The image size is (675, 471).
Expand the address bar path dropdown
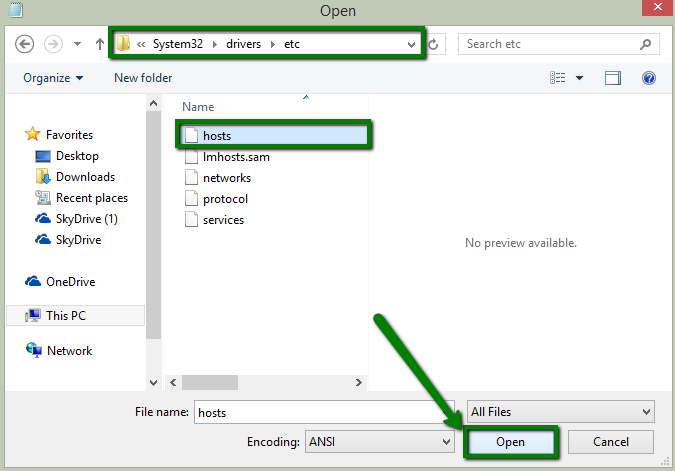point(411,44)
